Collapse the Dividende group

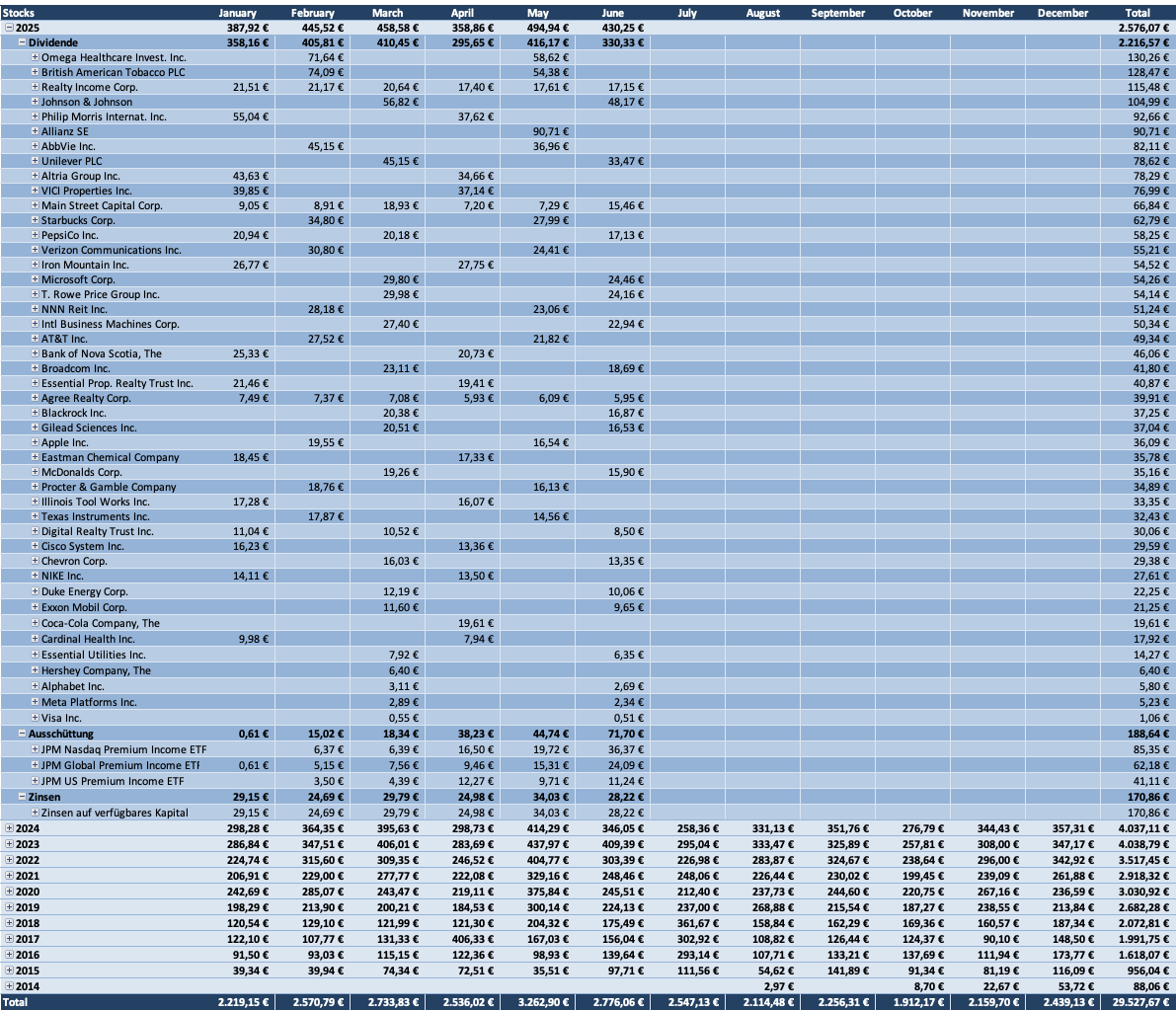click(x=23, y=42)
